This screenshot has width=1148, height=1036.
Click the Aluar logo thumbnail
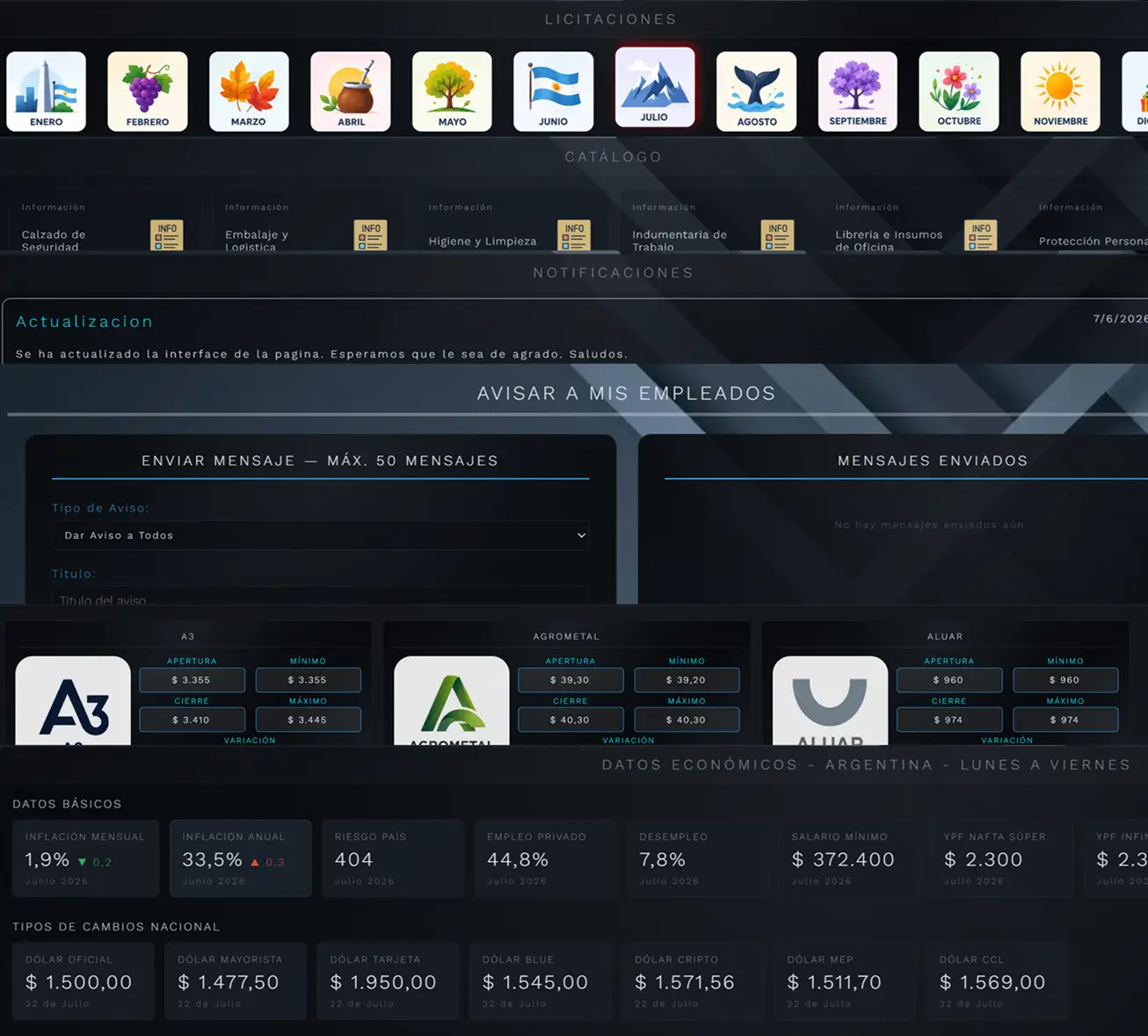point(830,701)
